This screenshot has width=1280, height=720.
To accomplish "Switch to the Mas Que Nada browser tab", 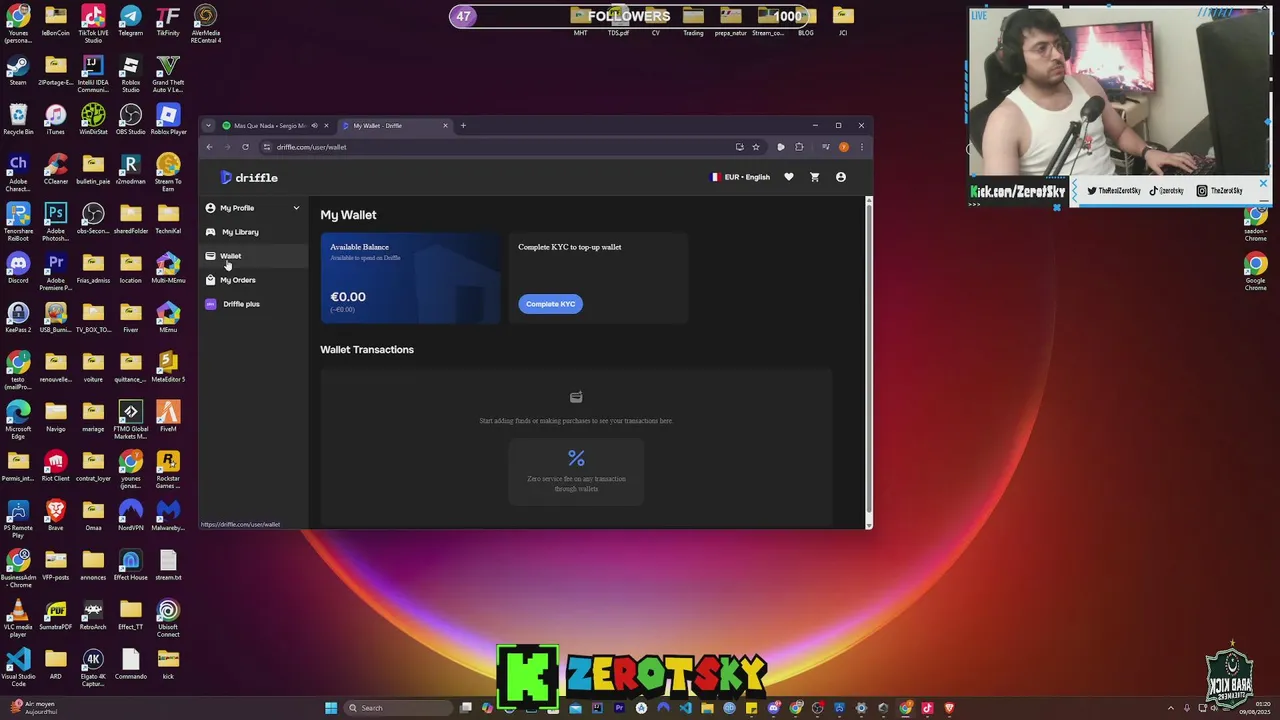I will pyautogui.click(x=268, y=126).
